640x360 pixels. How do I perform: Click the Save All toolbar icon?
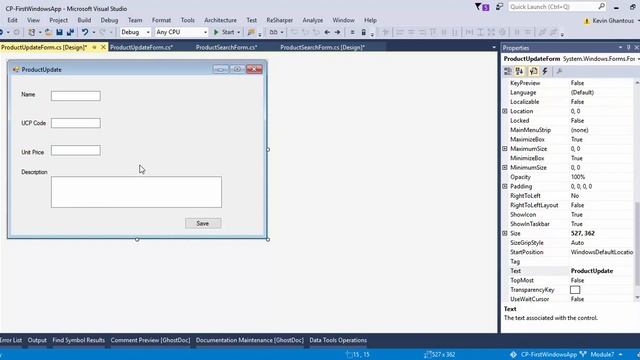click(x=70, y=32)
